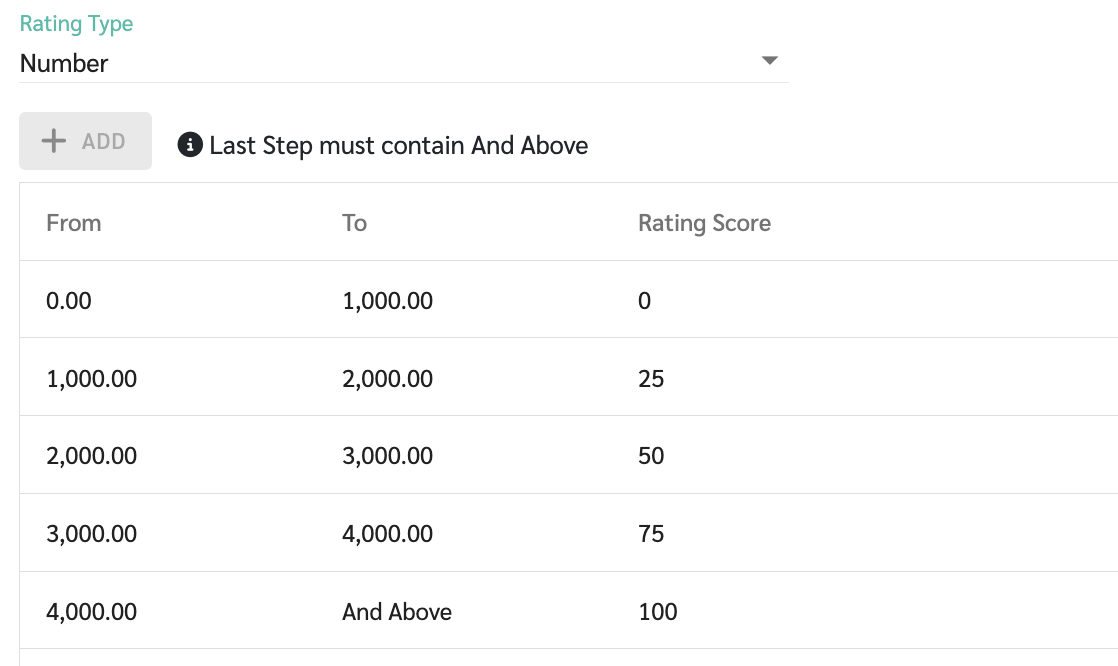Select the To cell showing 3,000.00
This screenshot has width=1118, height=666.
387,456
